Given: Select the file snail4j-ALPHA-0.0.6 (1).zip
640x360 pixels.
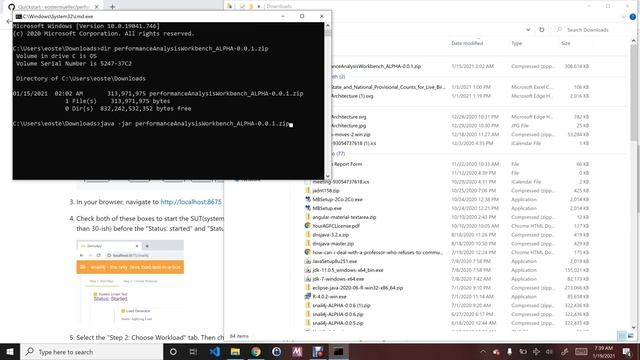Looking at the screenshot, I should click(x=341, y=305).
